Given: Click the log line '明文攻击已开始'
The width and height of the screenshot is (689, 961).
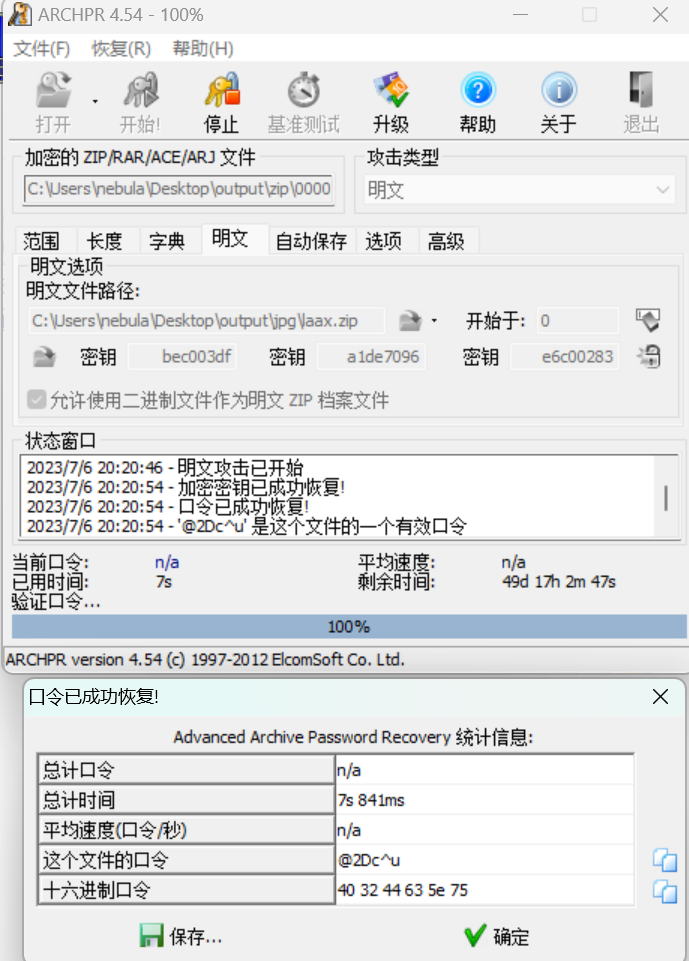Looking at the screenshot, I should 165,468.
